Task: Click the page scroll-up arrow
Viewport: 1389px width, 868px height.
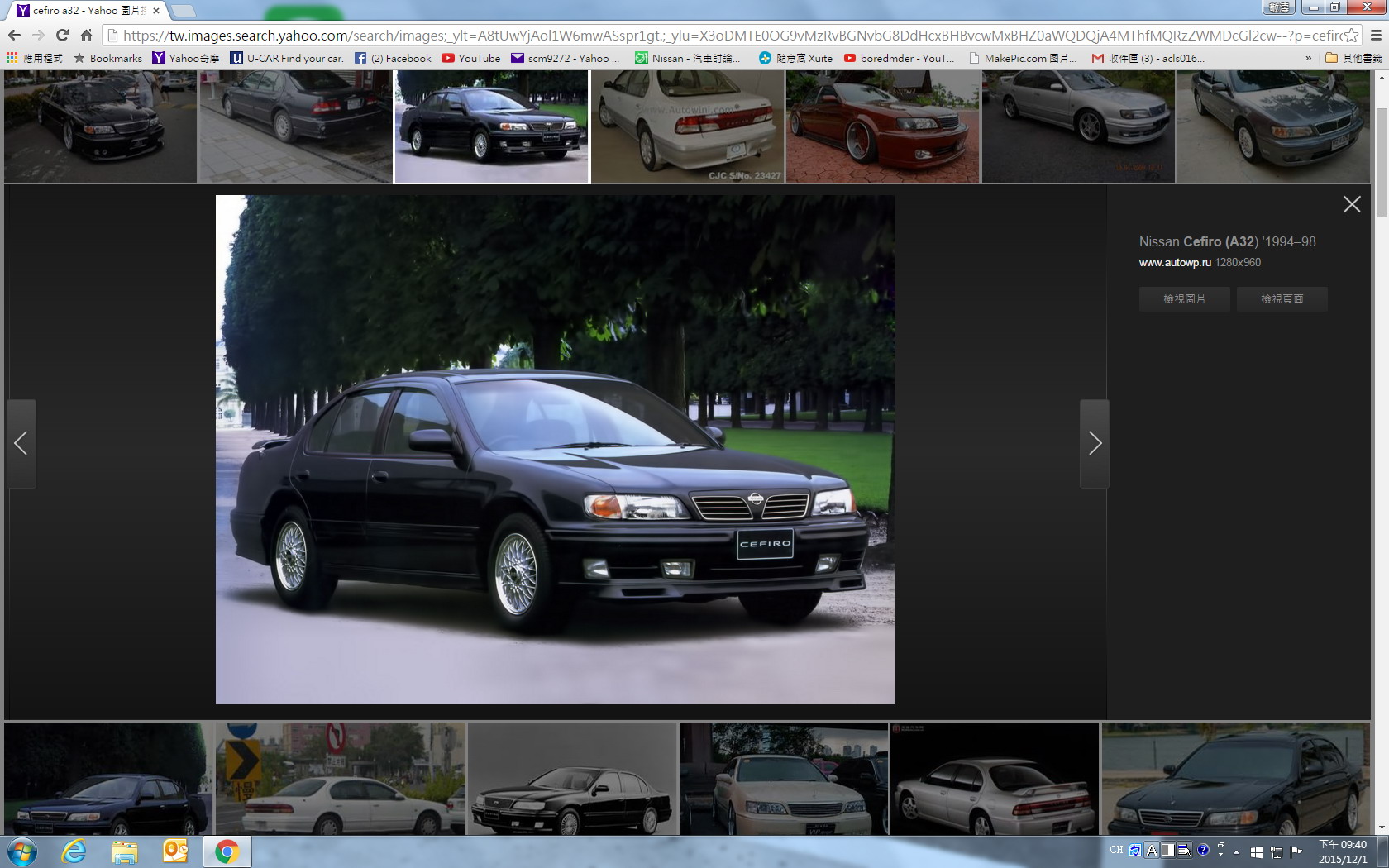Action: tap(1382, 77)
